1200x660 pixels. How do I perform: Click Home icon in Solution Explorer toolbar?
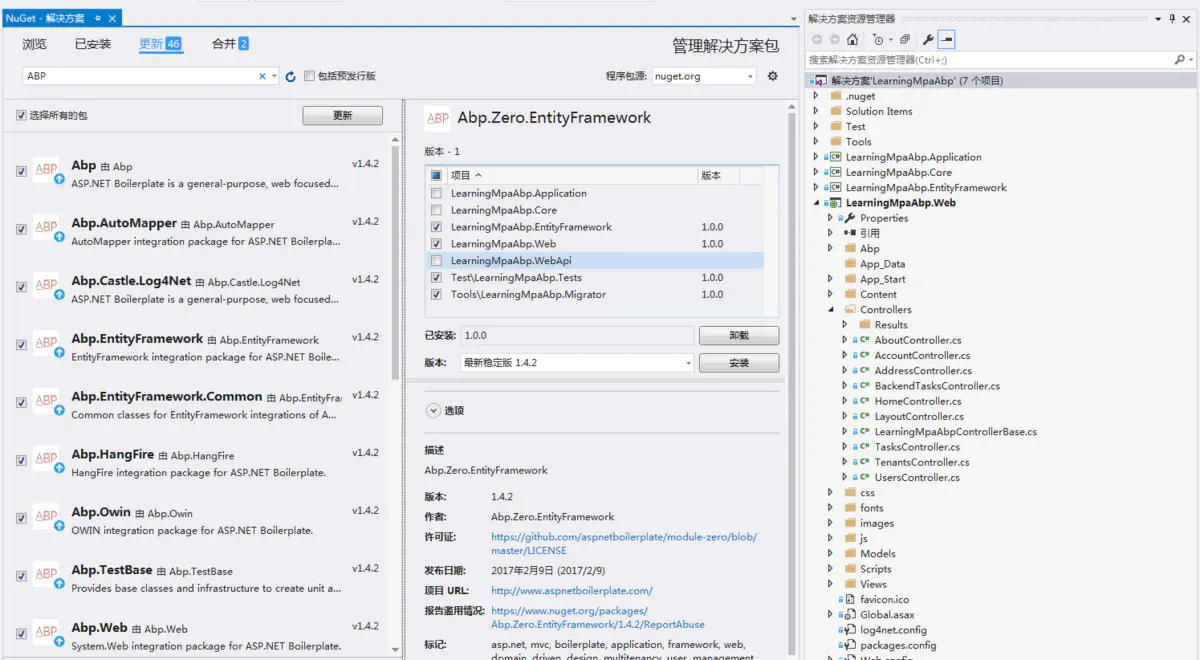tap(852, 40)
